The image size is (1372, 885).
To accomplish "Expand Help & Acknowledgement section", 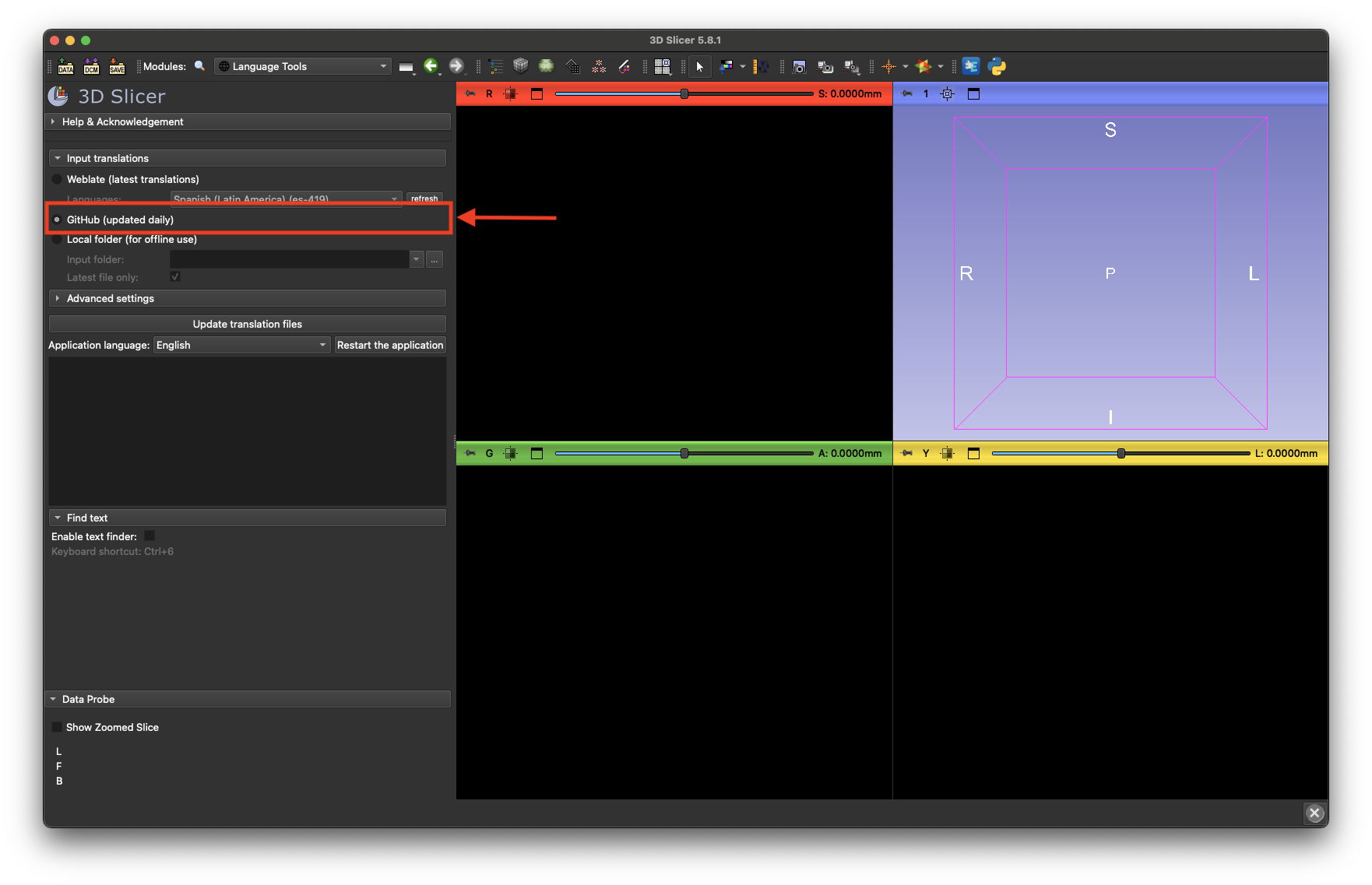I will (x=122, y=121).
